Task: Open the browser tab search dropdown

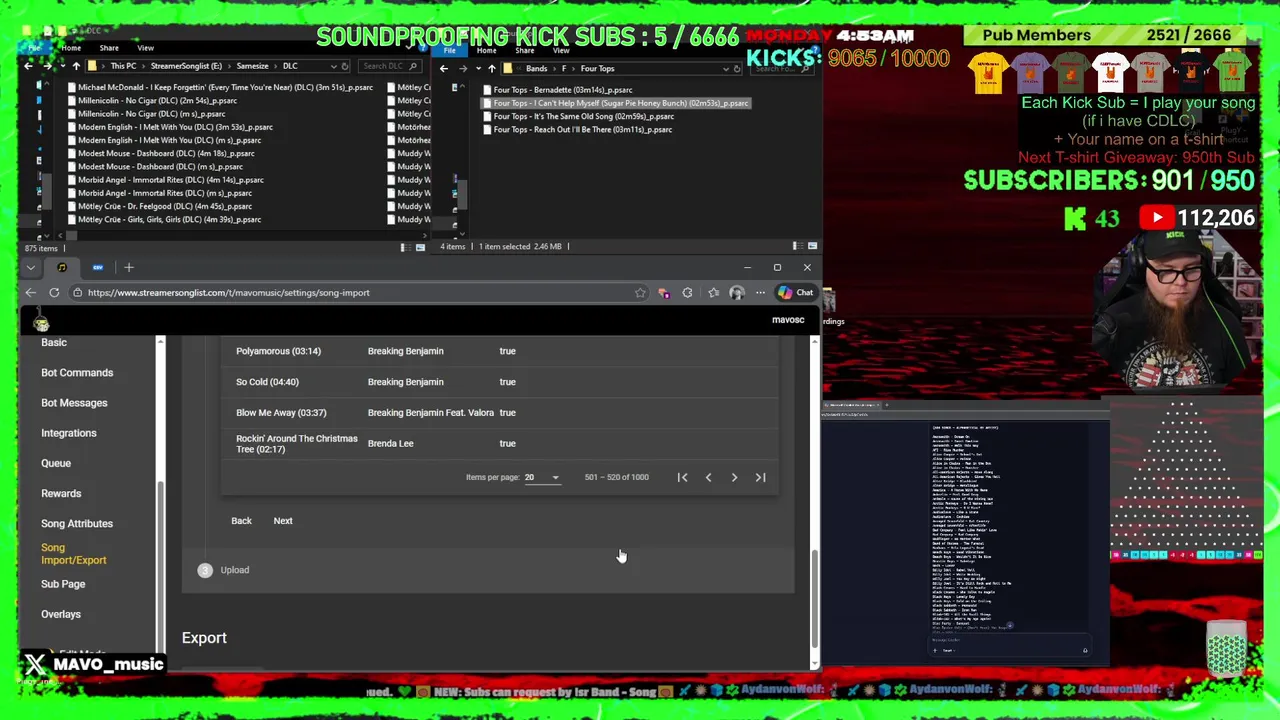Action: coord(31,267)
